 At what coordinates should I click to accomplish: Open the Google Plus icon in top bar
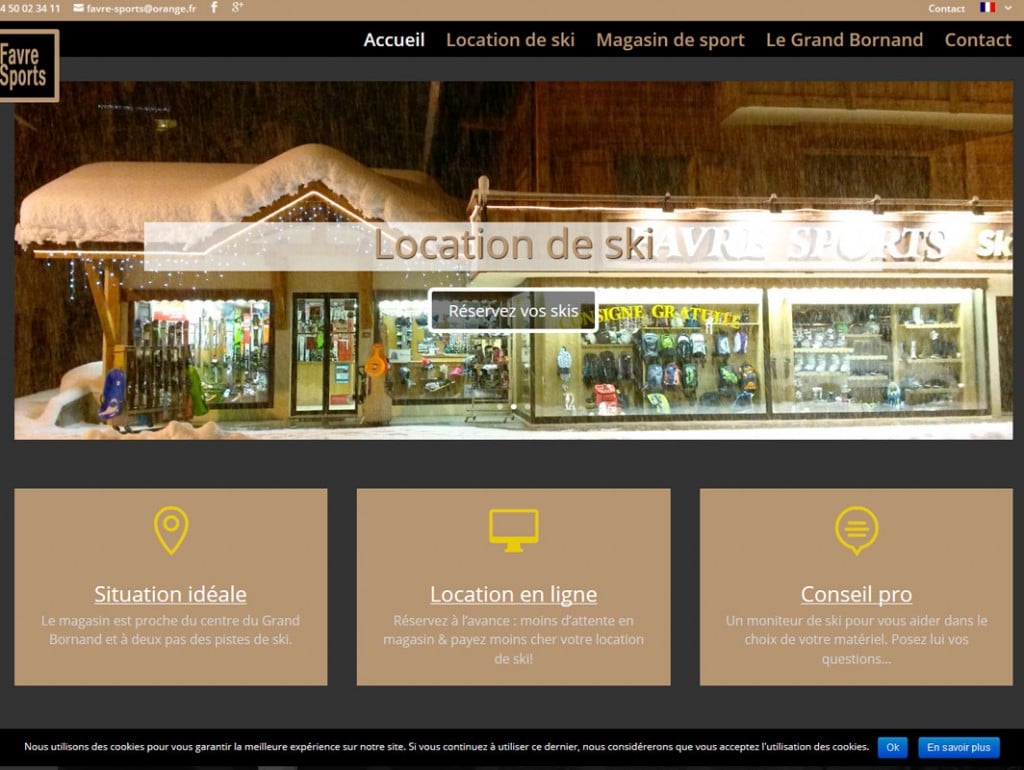pos(237,8)
